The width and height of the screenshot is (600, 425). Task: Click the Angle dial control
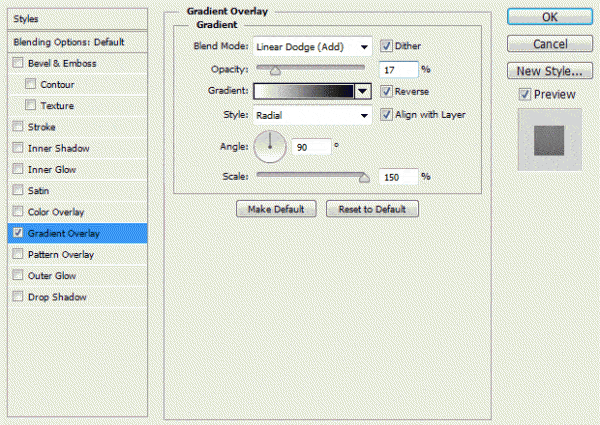click(270, 147)
